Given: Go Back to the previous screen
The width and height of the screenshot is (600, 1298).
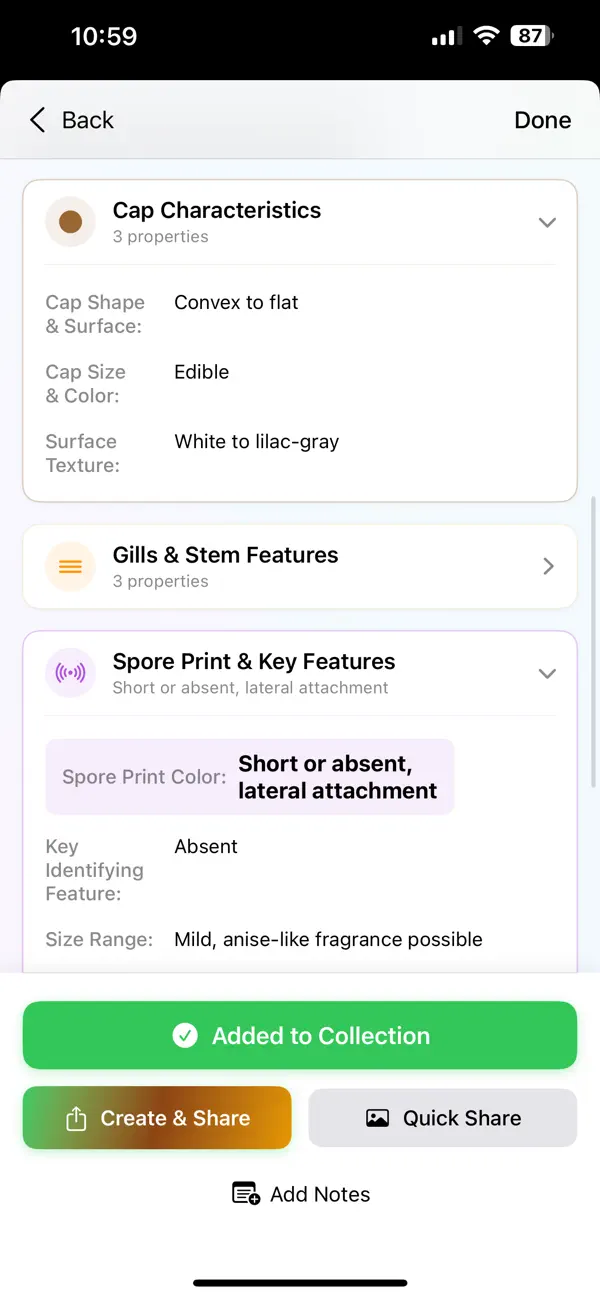Looking at the screenshot, I should tap(68, 120).
